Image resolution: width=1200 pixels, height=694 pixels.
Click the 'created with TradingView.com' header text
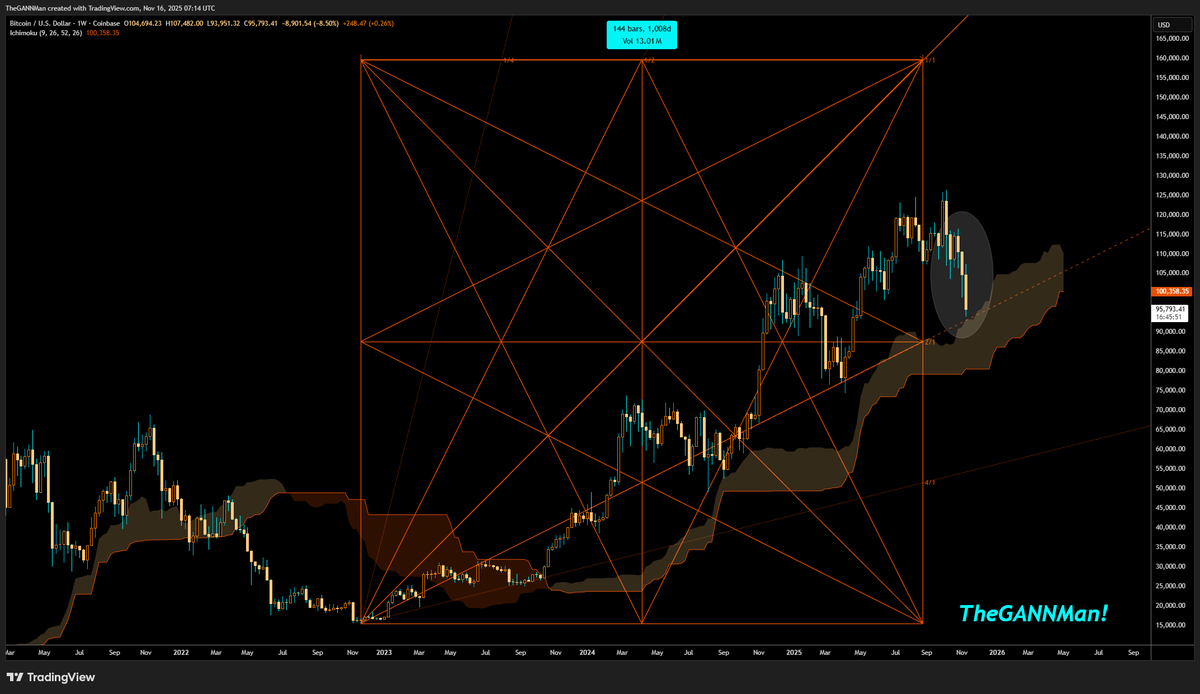point(92,8)
